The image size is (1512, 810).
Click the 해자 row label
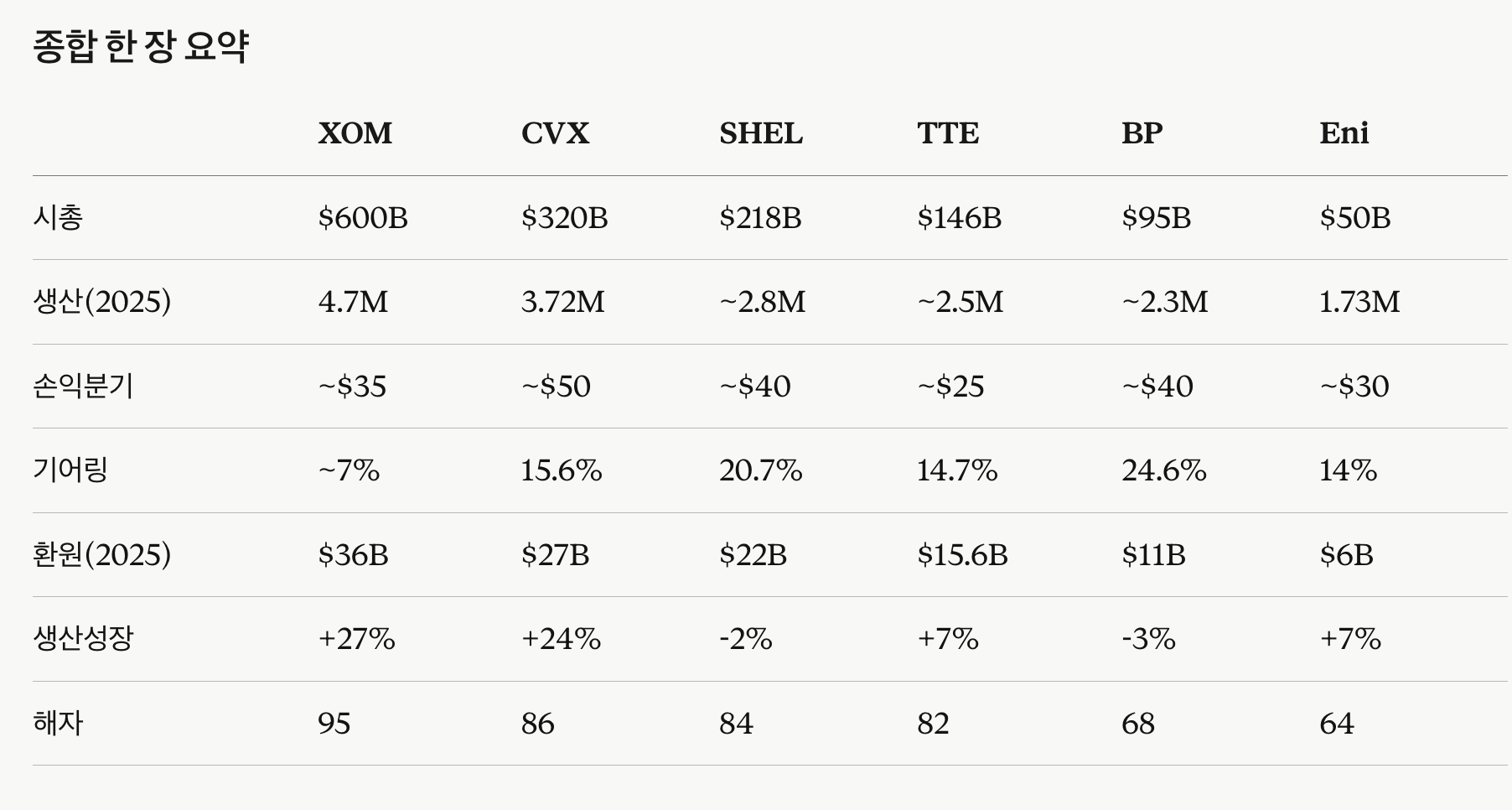[x=58, y=724]
